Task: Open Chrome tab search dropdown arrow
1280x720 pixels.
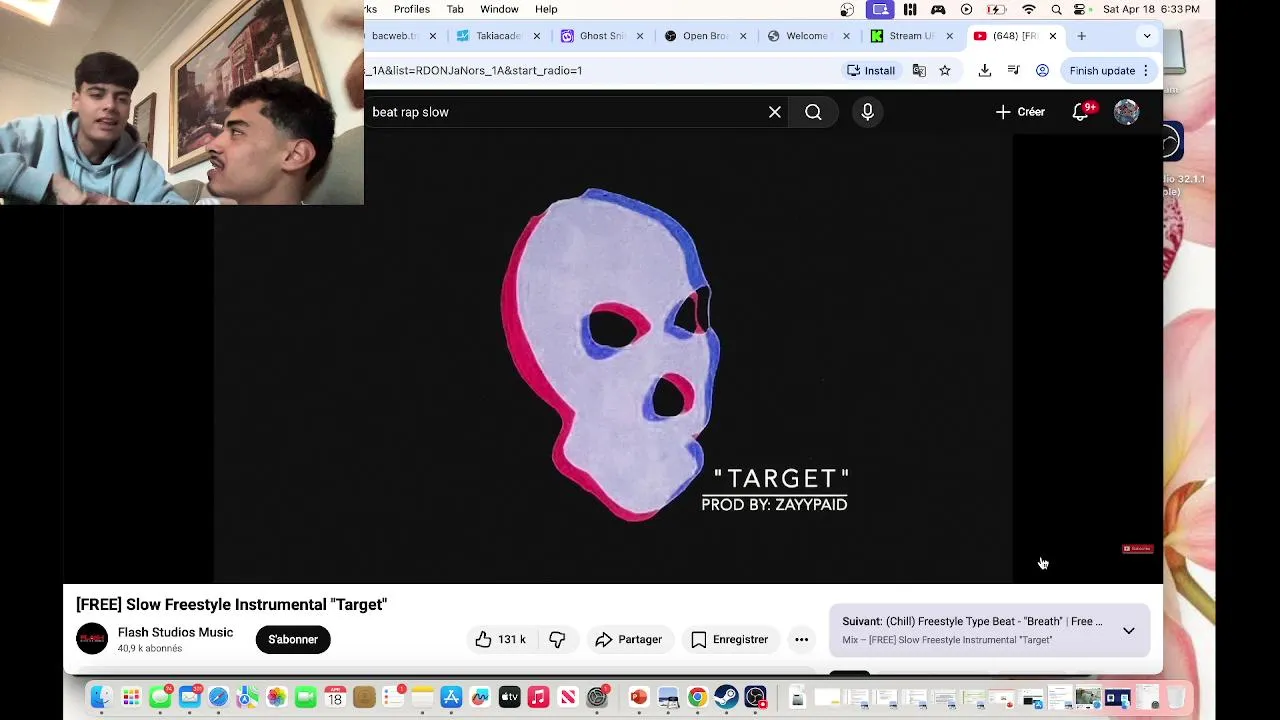Action: 1147,36
